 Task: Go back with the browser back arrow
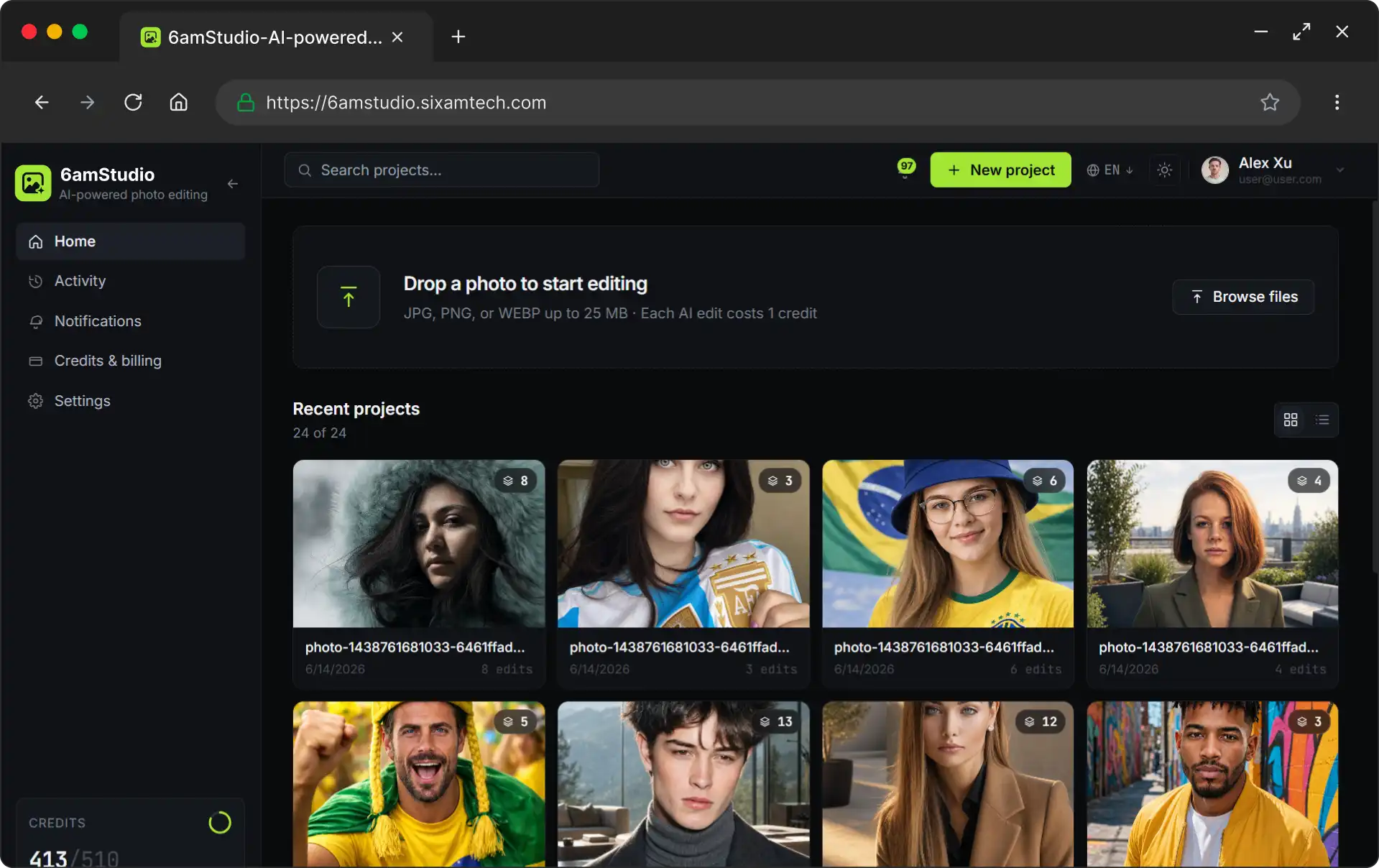click(x=42, y=103)
